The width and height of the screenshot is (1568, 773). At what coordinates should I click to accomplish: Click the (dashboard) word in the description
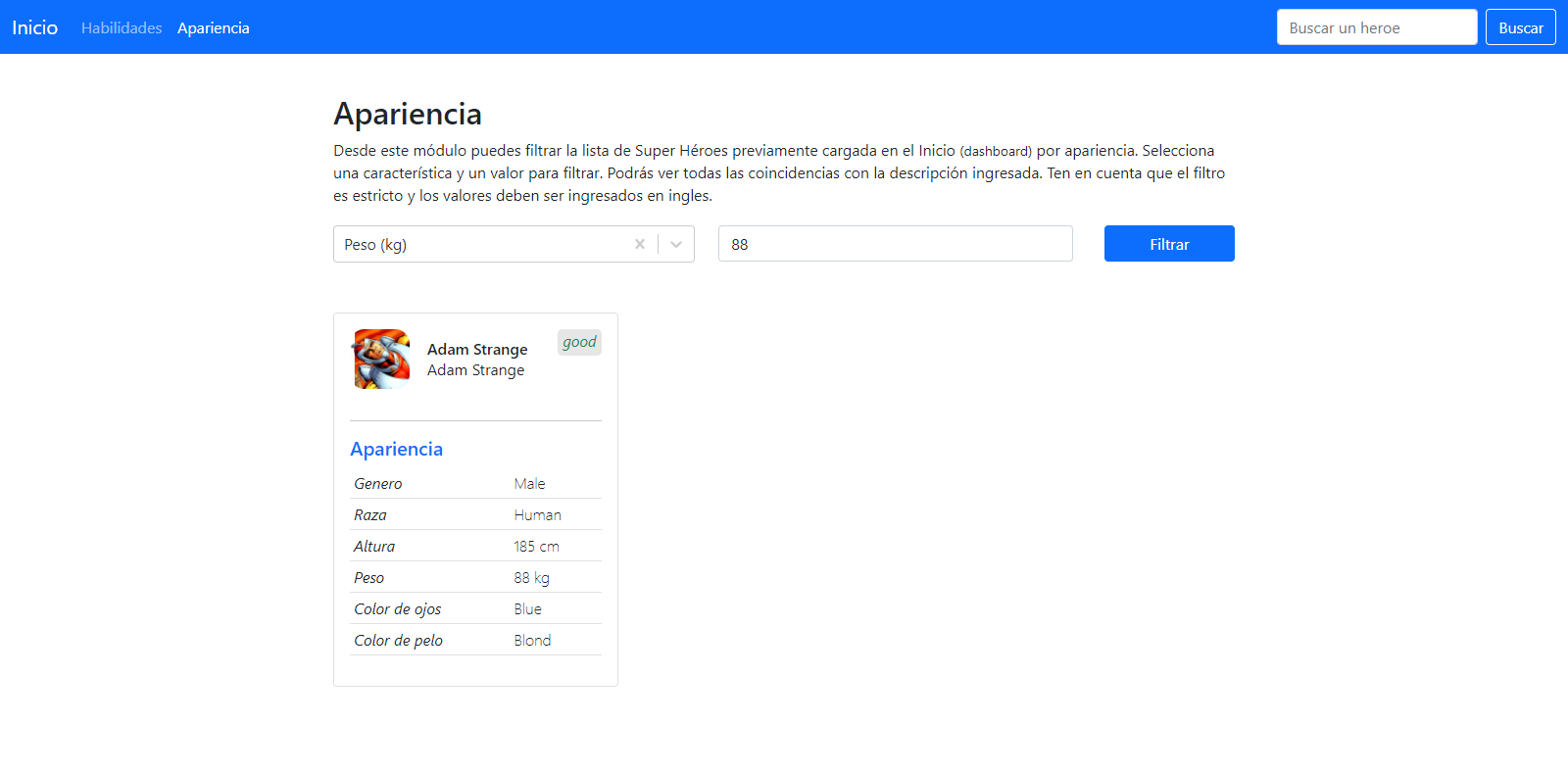[996, 152]
